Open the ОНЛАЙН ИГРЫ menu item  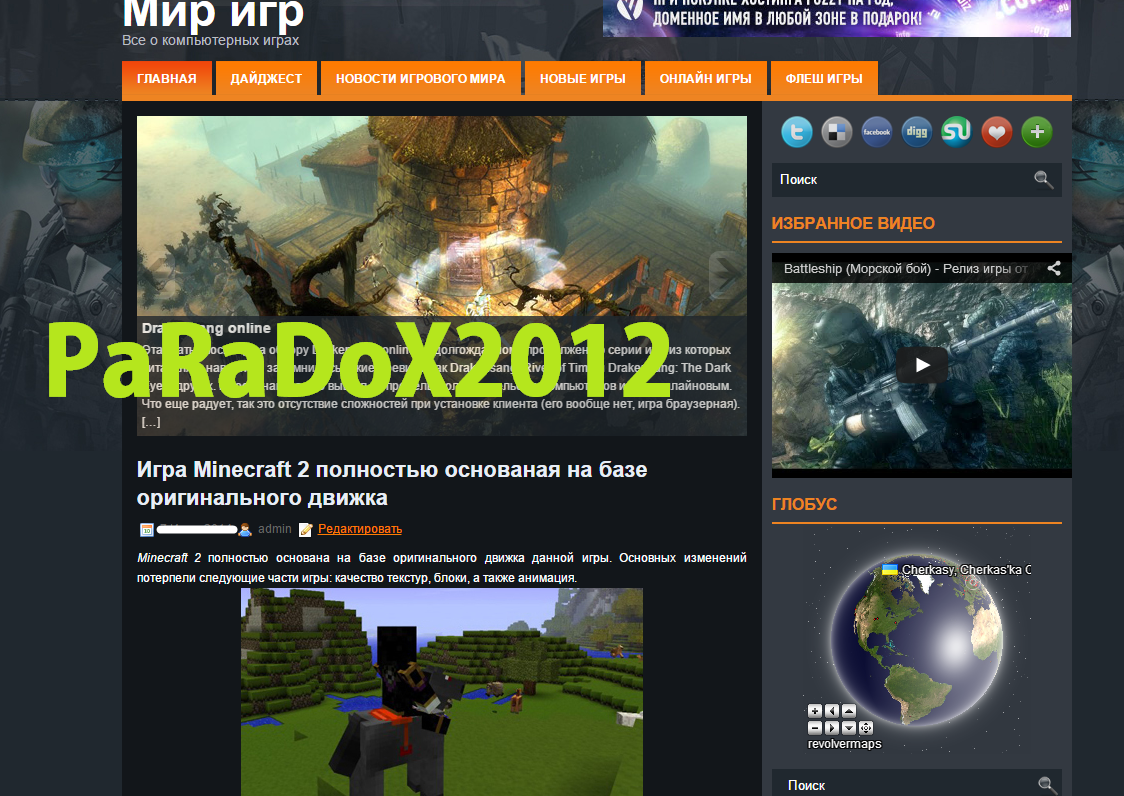tap(705, 78)
